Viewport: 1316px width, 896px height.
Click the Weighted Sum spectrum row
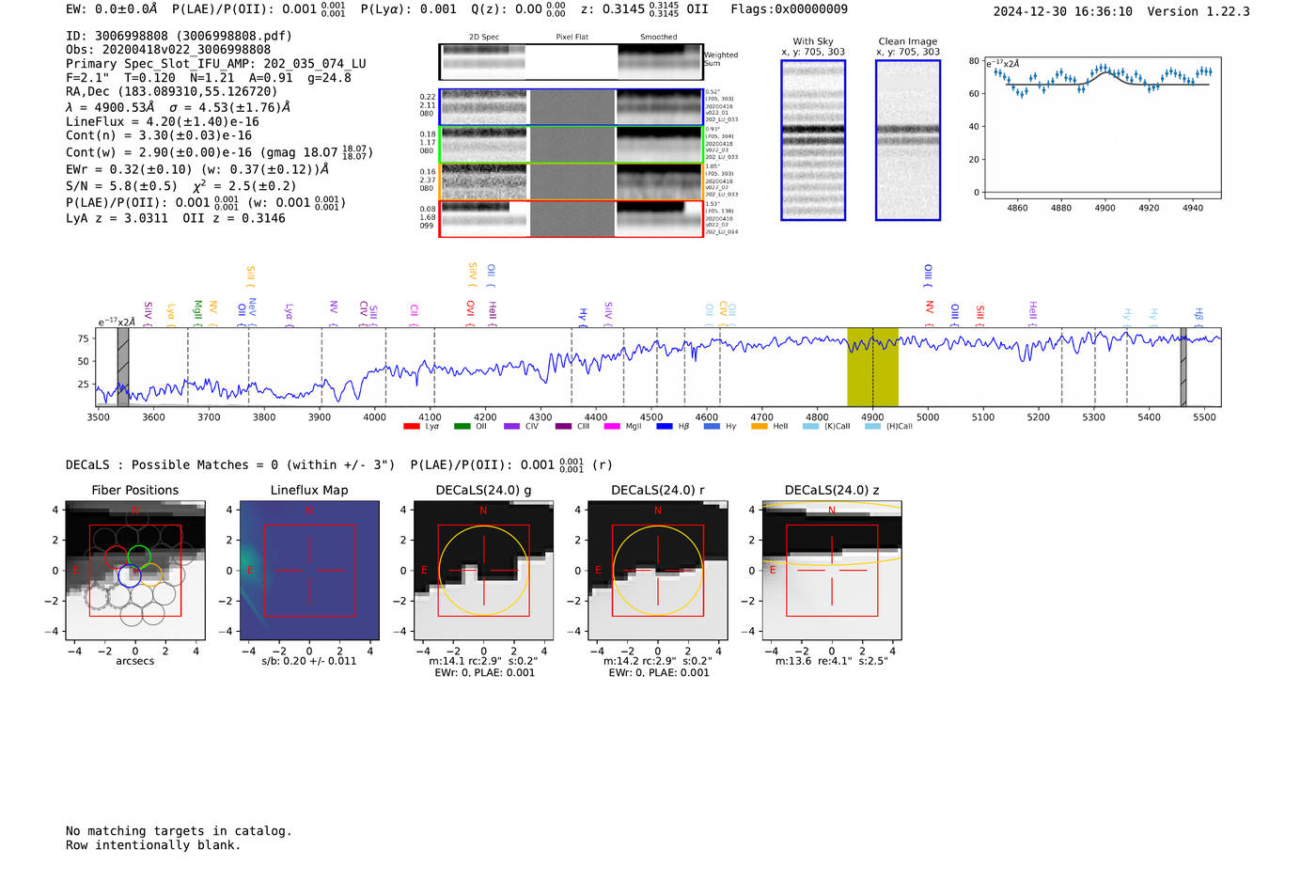click(572, 62)
